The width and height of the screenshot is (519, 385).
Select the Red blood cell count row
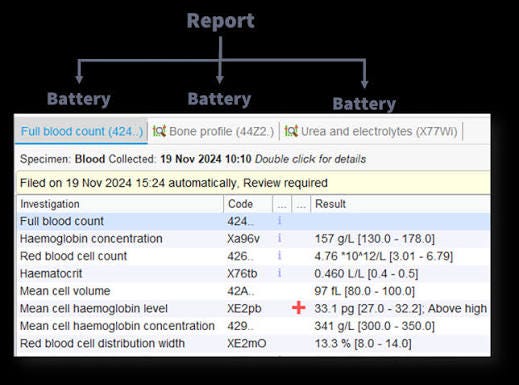253,256
